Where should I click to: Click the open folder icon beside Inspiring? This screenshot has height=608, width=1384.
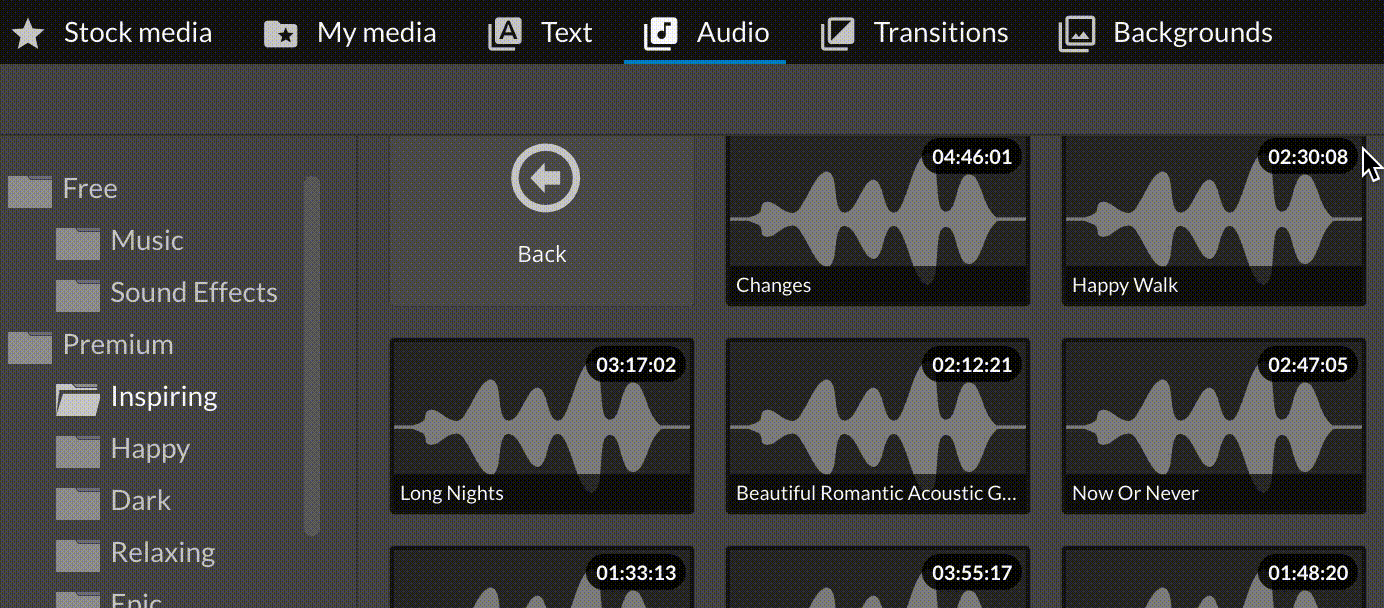tap(78, 398)
